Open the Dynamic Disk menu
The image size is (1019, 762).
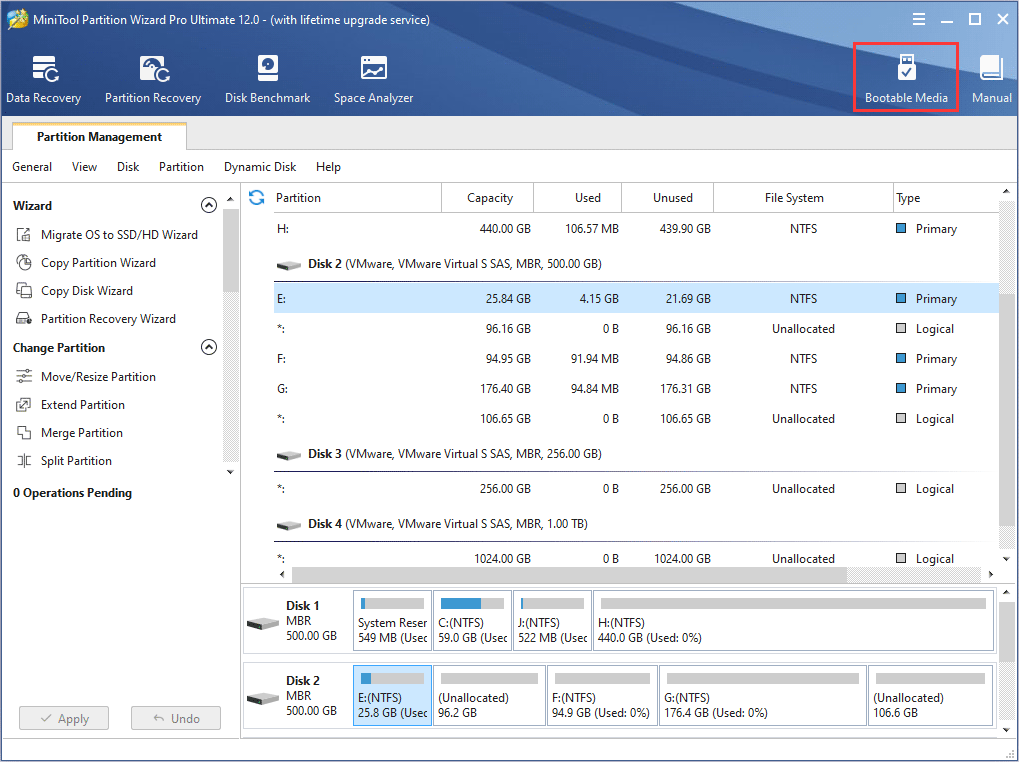point(260,167)
